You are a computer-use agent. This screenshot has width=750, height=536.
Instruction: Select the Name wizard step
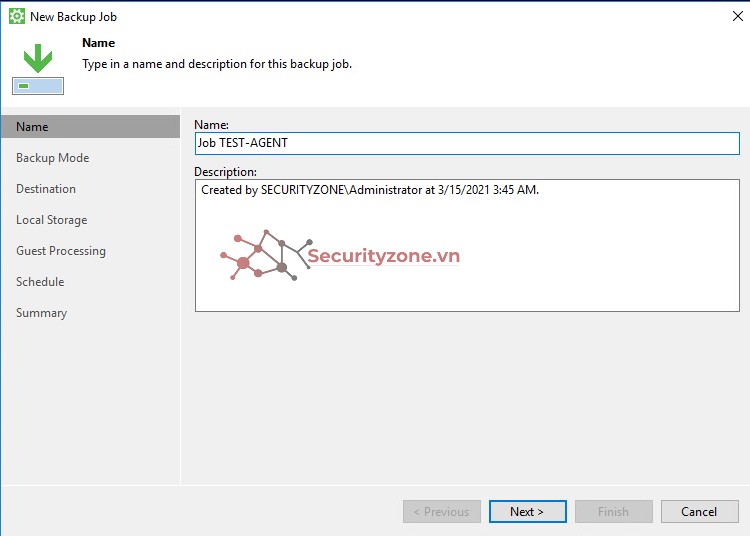[x=90, y=127]
